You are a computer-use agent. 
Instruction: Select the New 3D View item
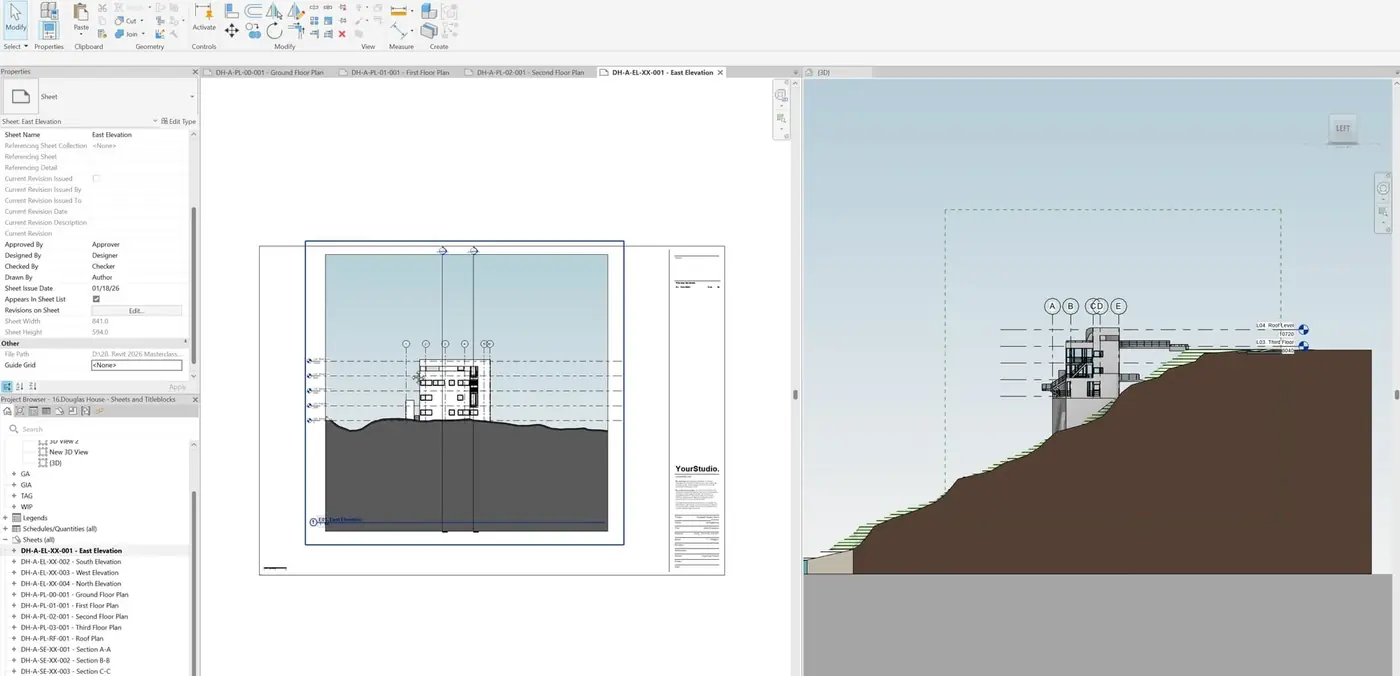tap(69, 452)
